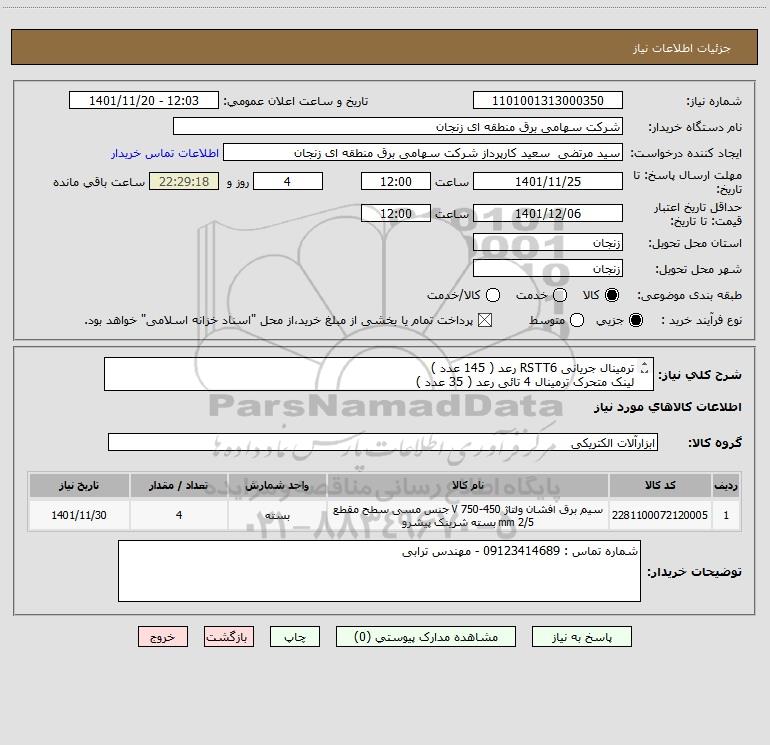The image size is (770, 745).
Task: Click the چاپ print button
Action: click(295, 637)
